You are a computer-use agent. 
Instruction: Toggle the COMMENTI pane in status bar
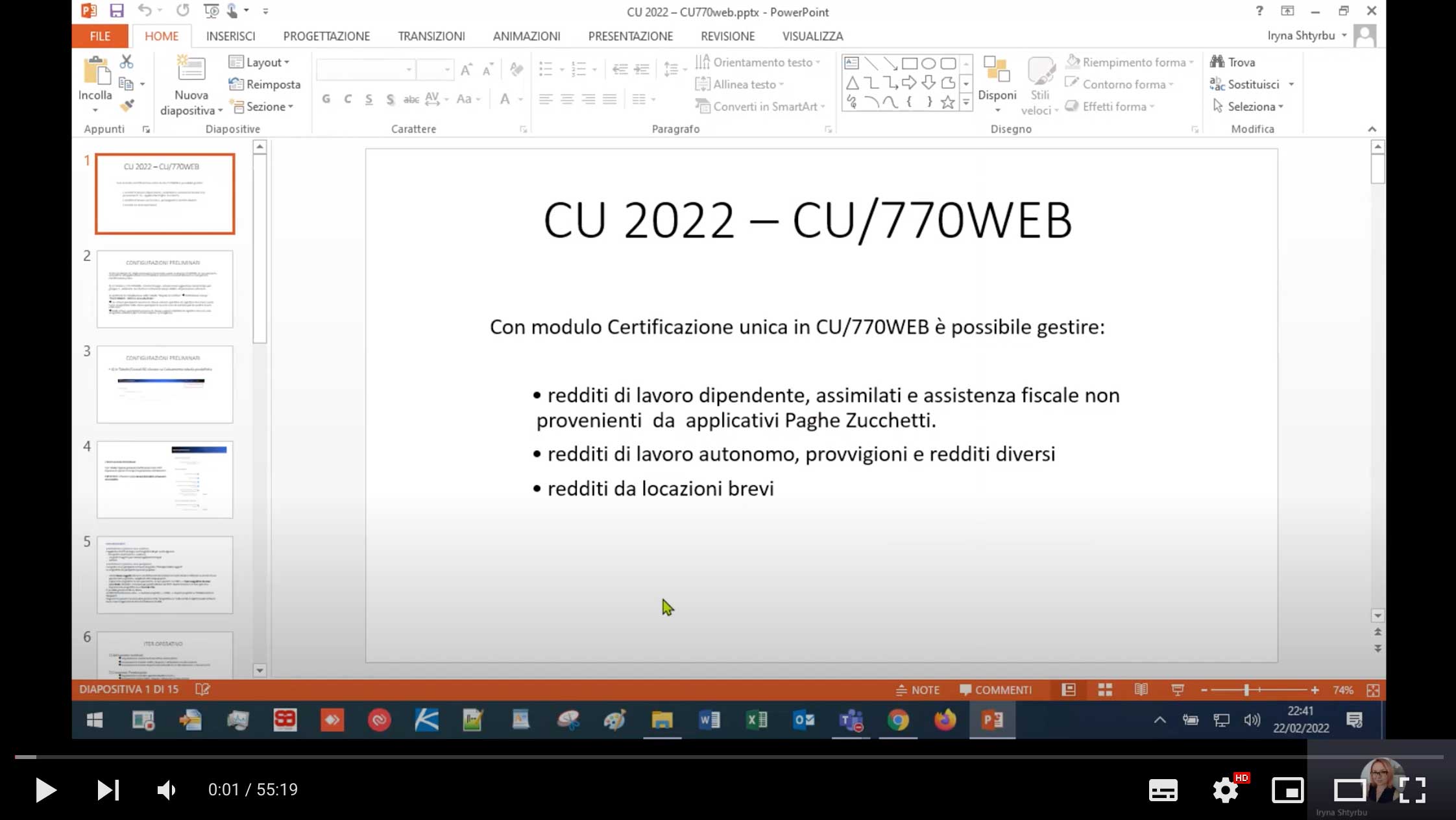(995, 690)
